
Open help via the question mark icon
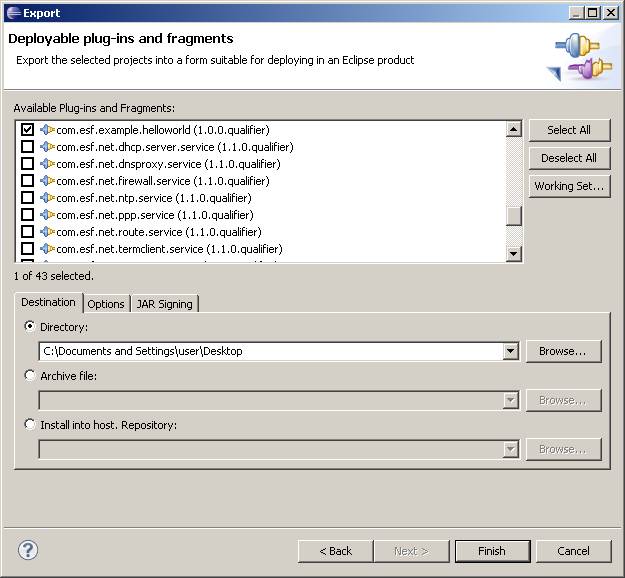[x=28, y=550]
